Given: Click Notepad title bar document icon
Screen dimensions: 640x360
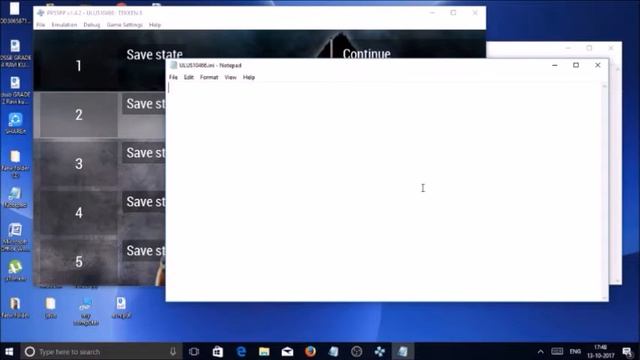Looking at the screenshot, I should 173,65.
